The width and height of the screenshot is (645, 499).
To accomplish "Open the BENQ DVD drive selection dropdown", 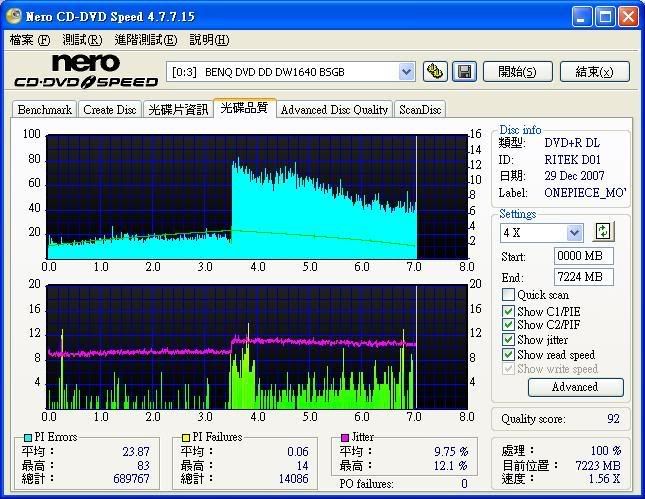I will [406, 71].
